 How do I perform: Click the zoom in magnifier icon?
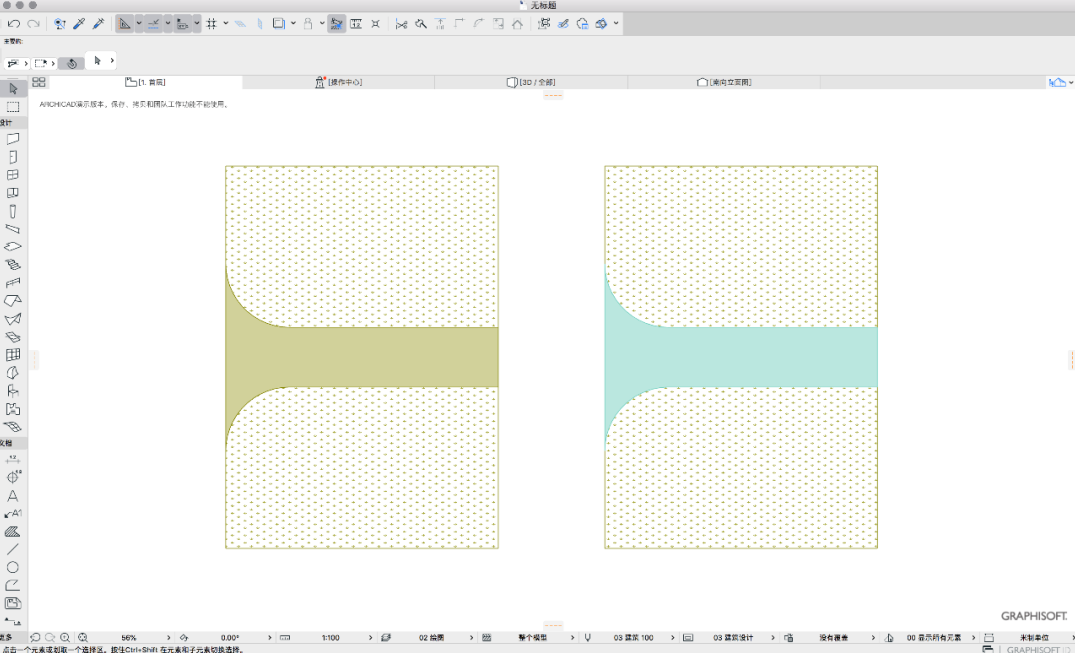click(65, 637)
